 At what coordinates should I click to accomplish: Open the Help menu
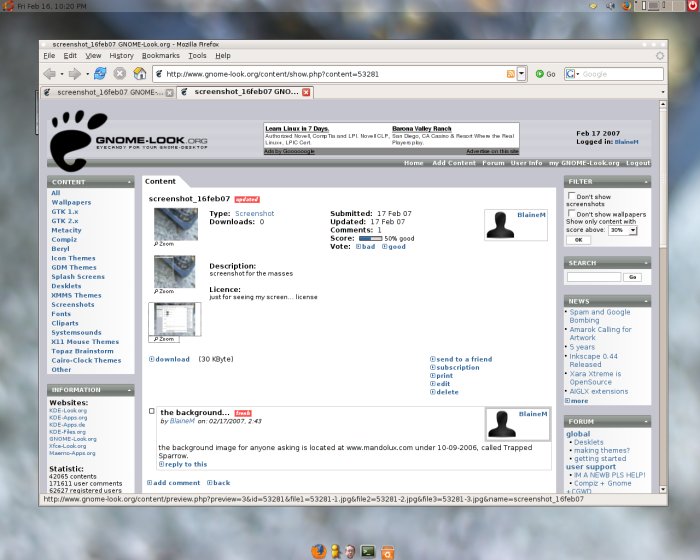pos(223,56)
